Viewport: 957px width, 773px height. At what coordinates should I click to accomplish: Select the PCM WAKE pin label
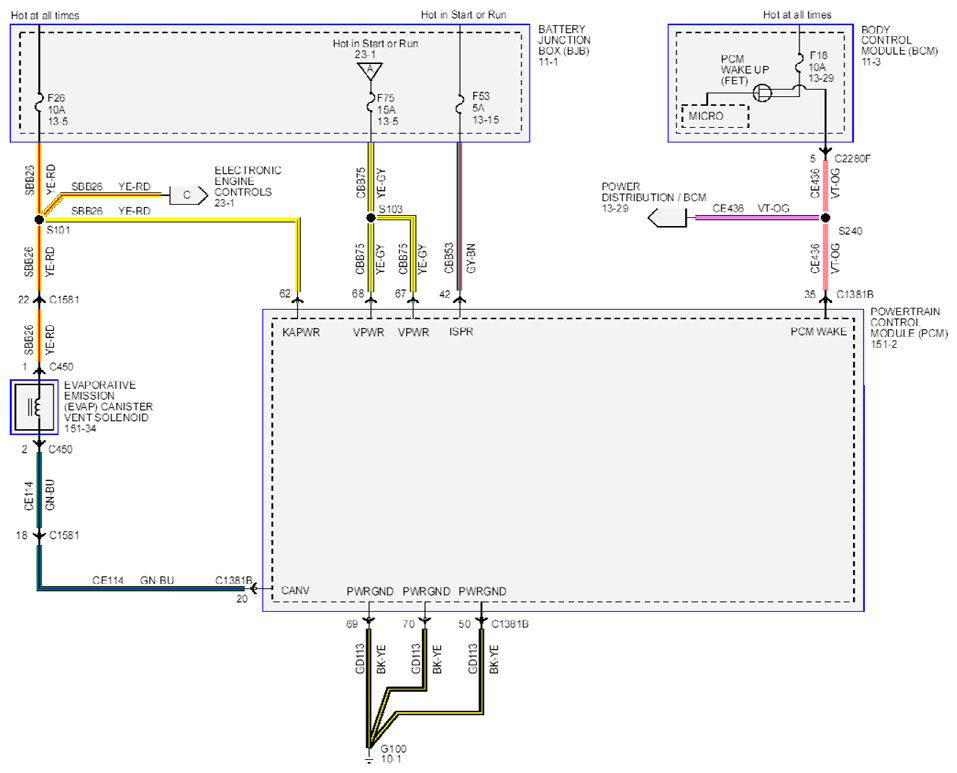(x=818, y=332)
